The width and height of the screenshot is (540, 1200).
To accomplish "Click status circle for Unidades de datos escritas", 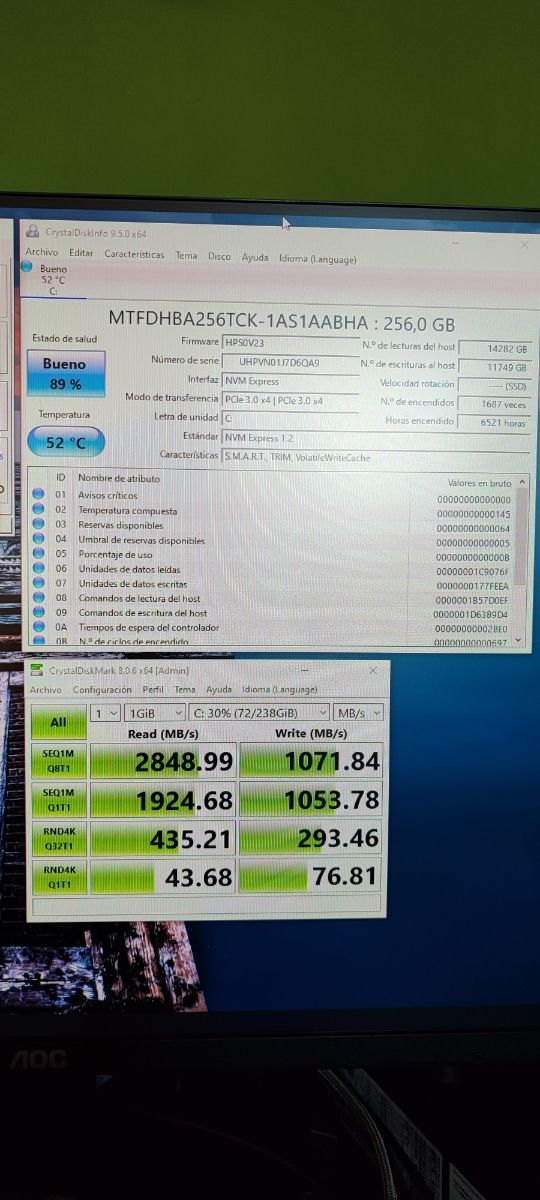I will pos(38,581).
